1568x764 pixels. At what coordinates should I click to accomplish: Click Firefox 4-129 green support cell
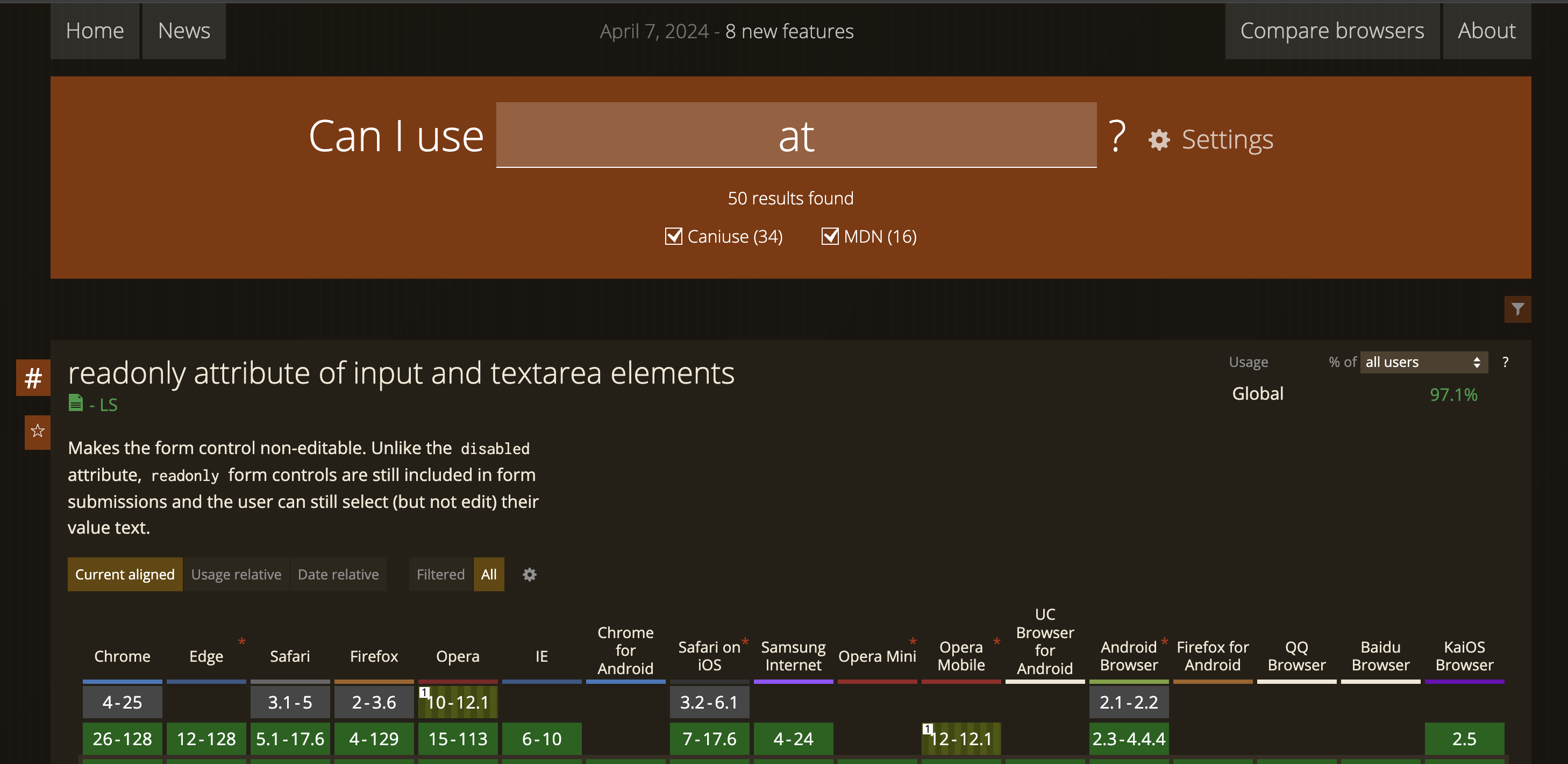click(374, 738)
